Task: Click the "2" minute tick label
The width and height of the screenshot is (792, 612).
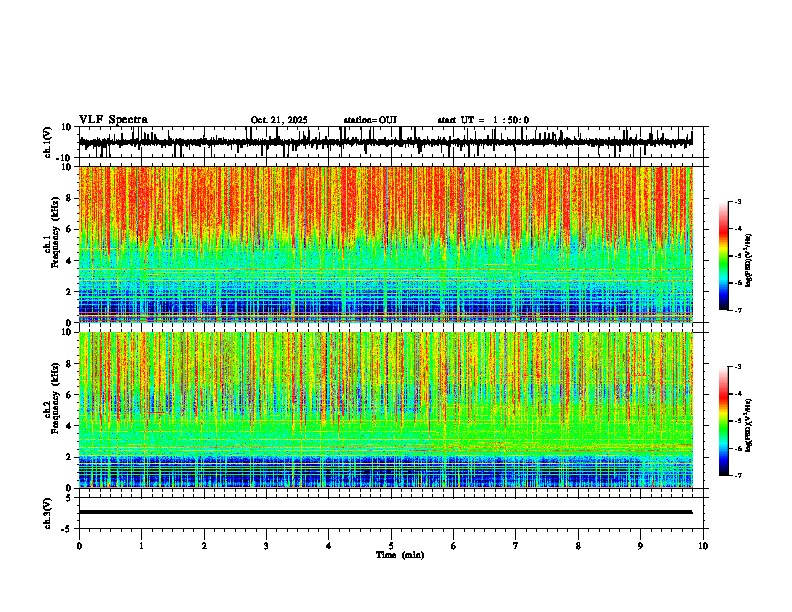Action: (204, 546)
